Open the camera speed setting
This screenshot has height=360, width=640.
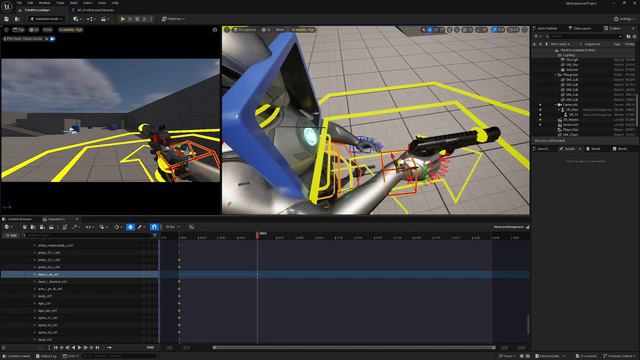(513, 30)
